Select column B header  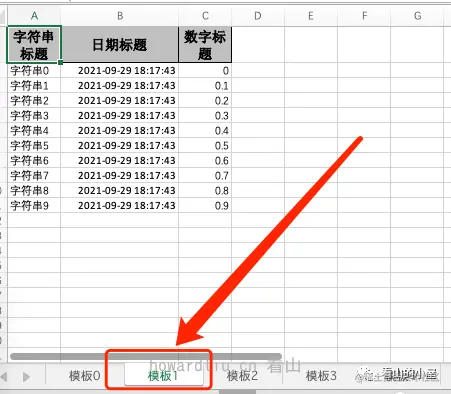click(120, 16)
